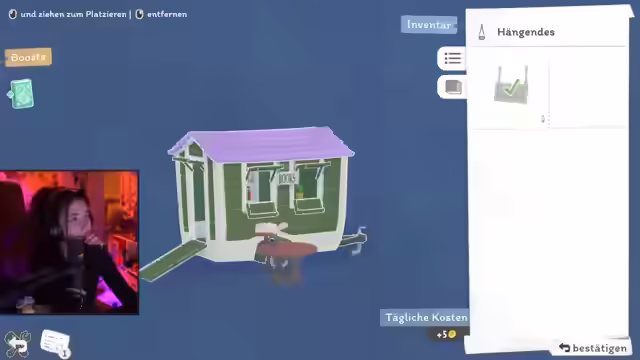Select the teal boost card below Boosts
This screenshot has height=360, width=640.
(x=21, y=93)
